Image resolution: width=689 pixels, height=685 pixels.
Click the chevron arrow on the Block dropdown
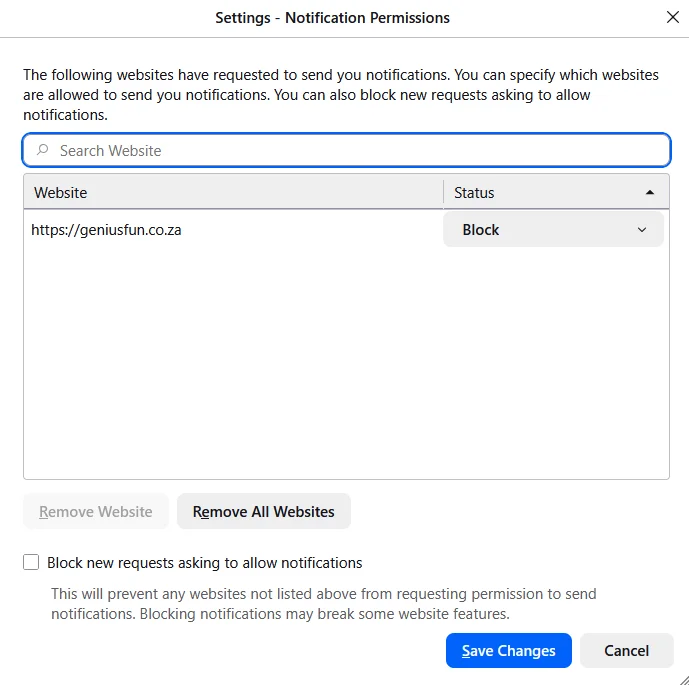642,230
